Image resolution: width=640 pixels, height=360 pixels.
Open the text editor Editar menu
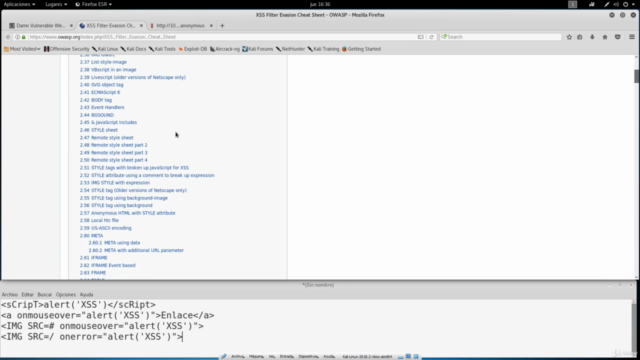click(27, 295)
